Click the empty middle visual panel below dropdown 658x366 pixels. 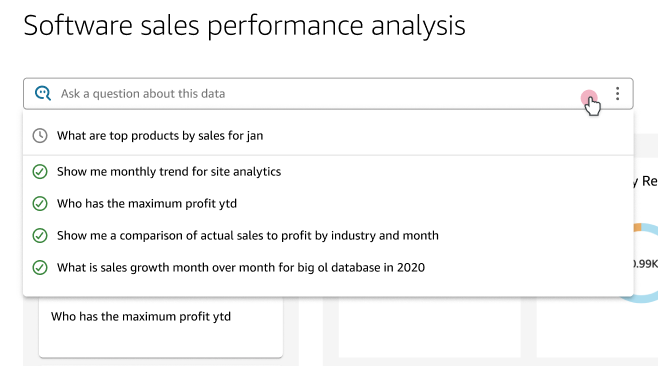[430, 327]
